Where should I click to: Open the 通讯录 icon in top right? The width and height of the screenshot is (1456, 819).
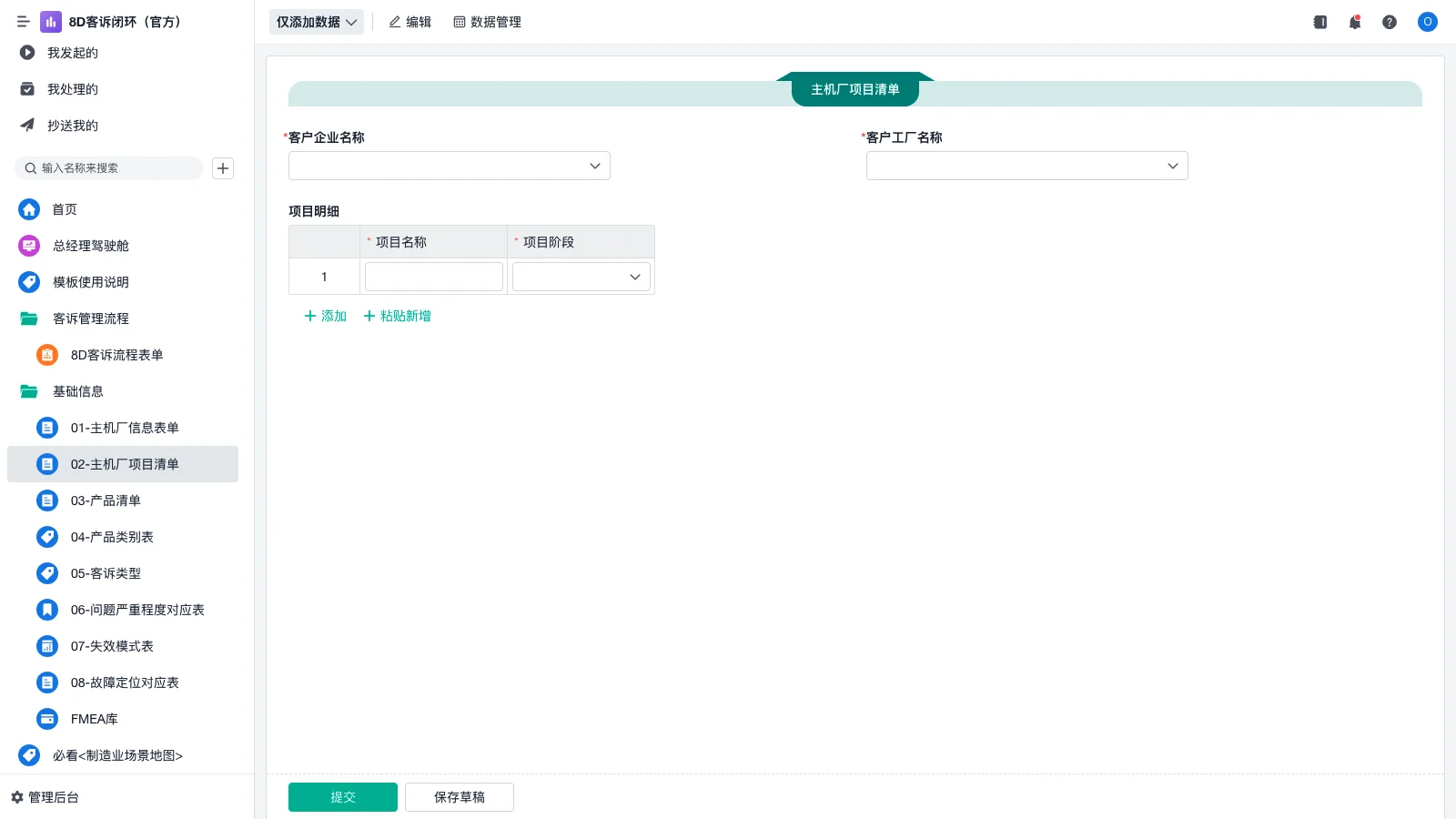coord(1319,22)
